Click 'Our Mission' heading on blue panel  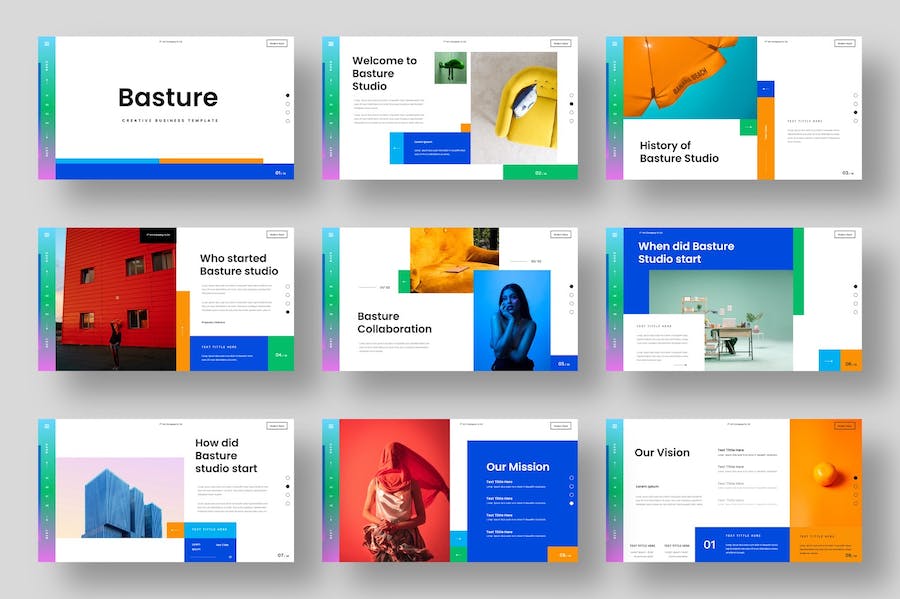(x=517, y=467)
